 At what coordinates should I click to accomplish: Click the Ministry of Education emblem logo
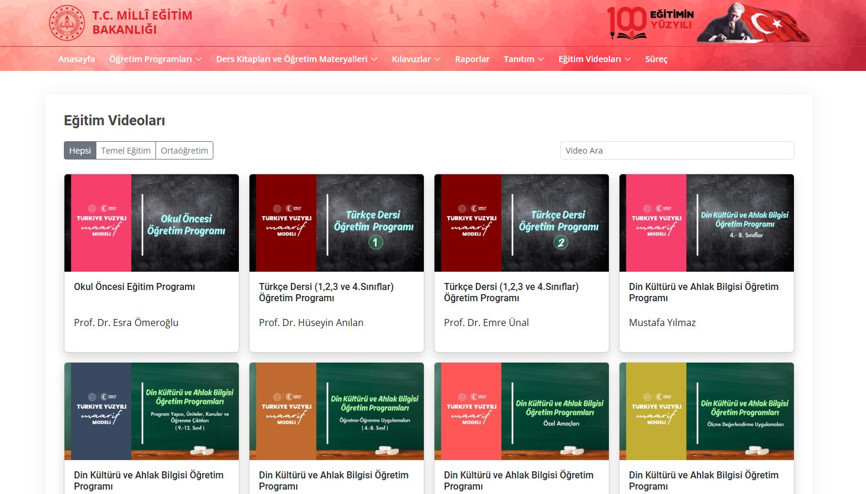click(x=67, y=22)
